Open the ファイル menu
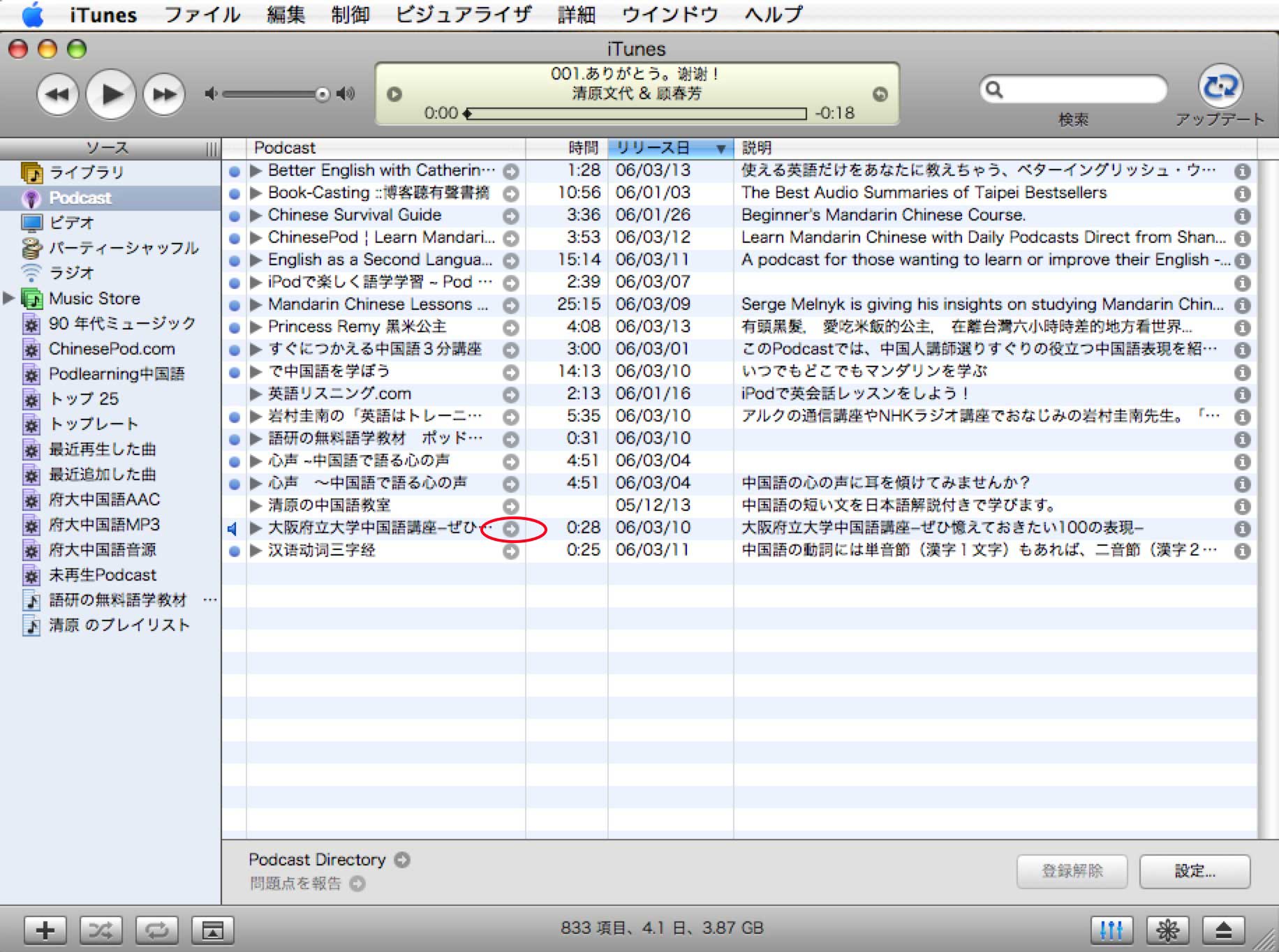Screen dimensions: 1279x952 (202, 14)
